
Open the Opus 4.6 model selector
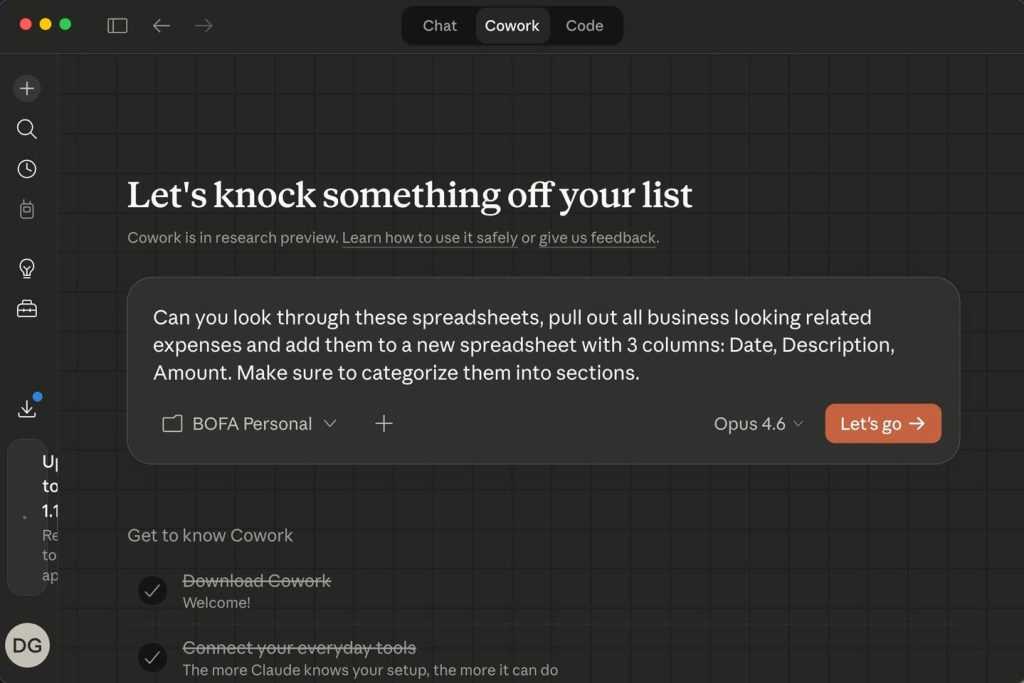tap(758, 424)
